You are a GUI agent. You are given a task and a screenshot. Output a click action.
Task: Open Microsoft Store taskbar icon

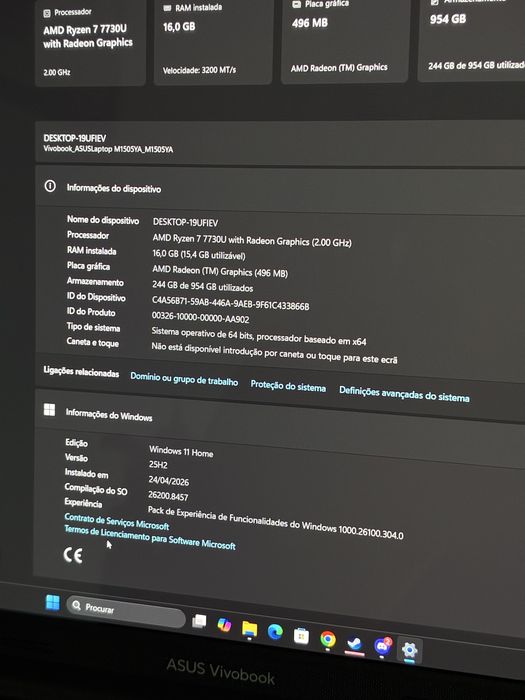[301, 636]
